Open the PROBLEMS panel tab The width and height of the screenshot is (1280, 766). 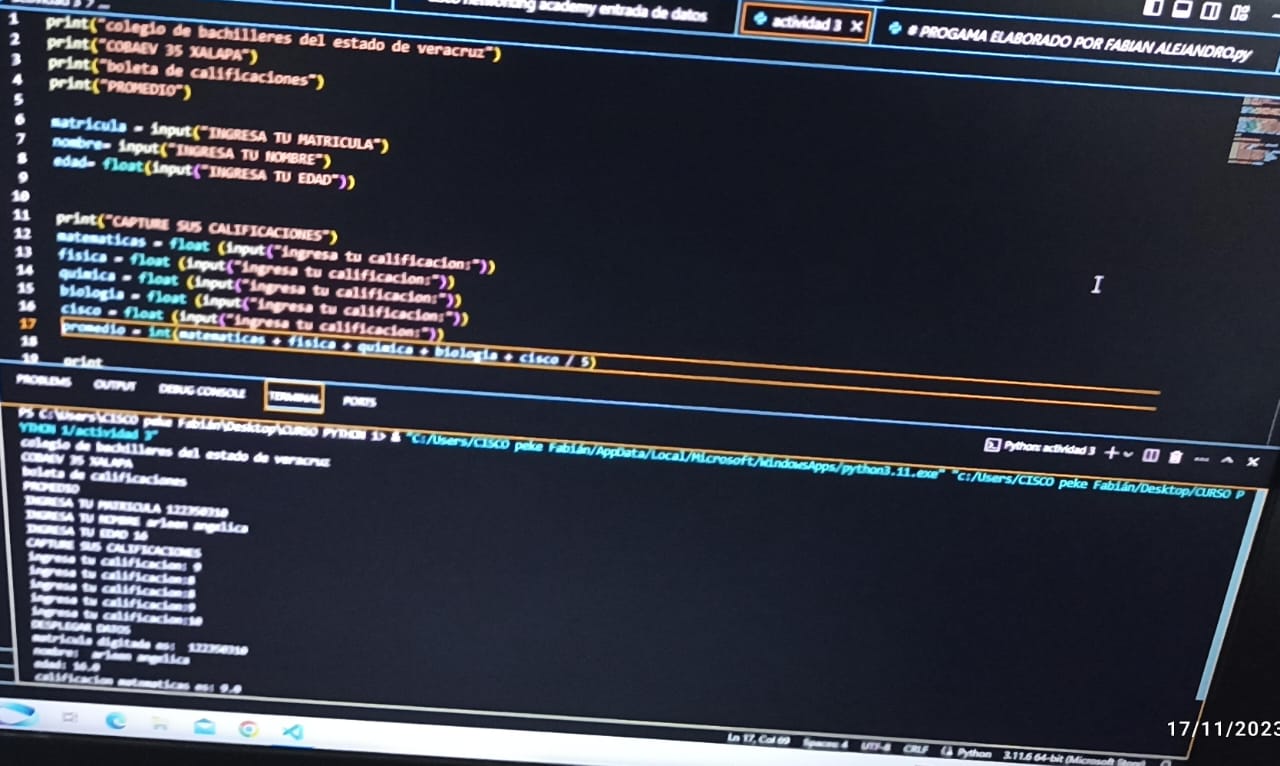coord(43,381)
